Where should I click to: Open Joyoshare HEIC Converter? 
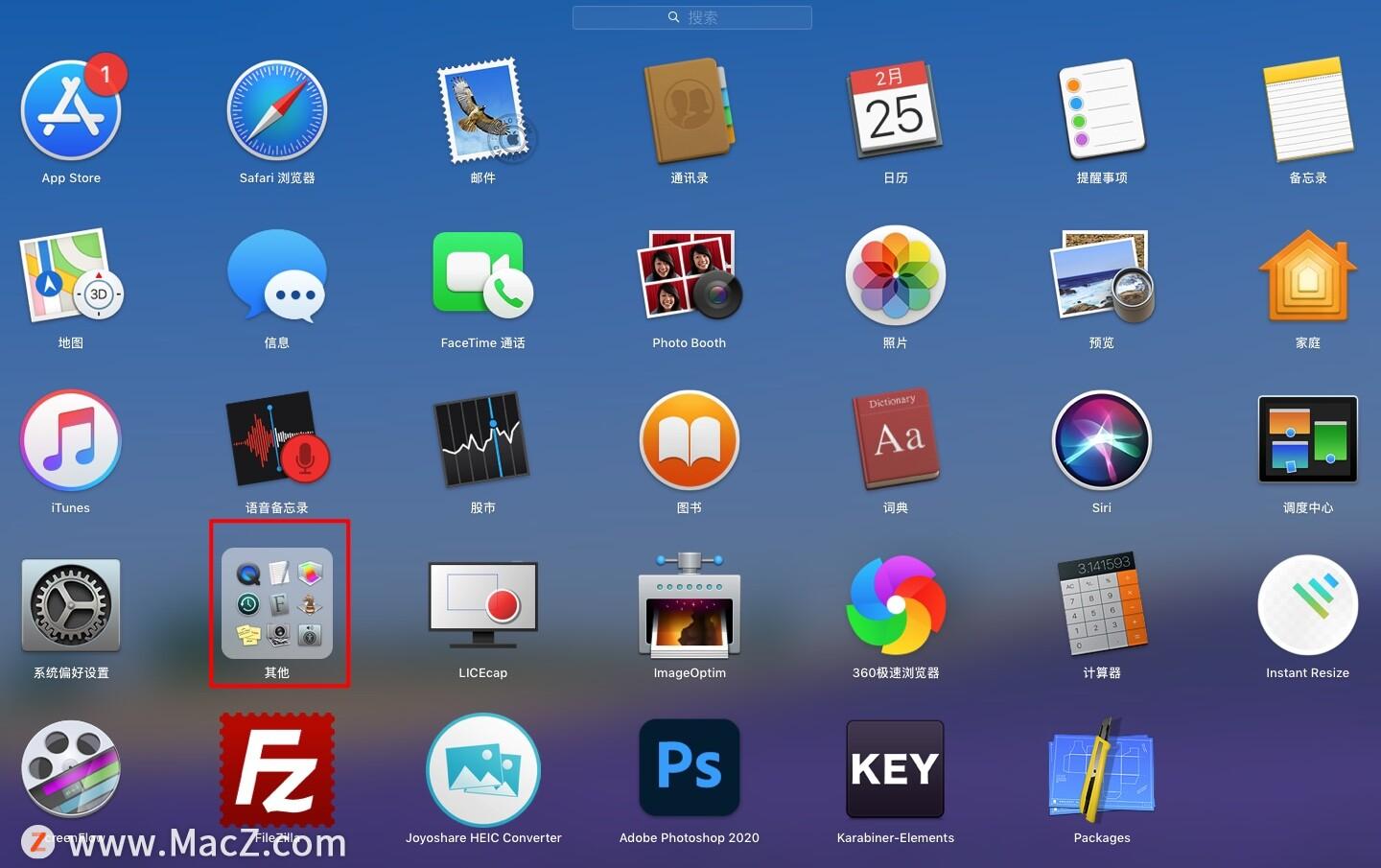point(483,770)
